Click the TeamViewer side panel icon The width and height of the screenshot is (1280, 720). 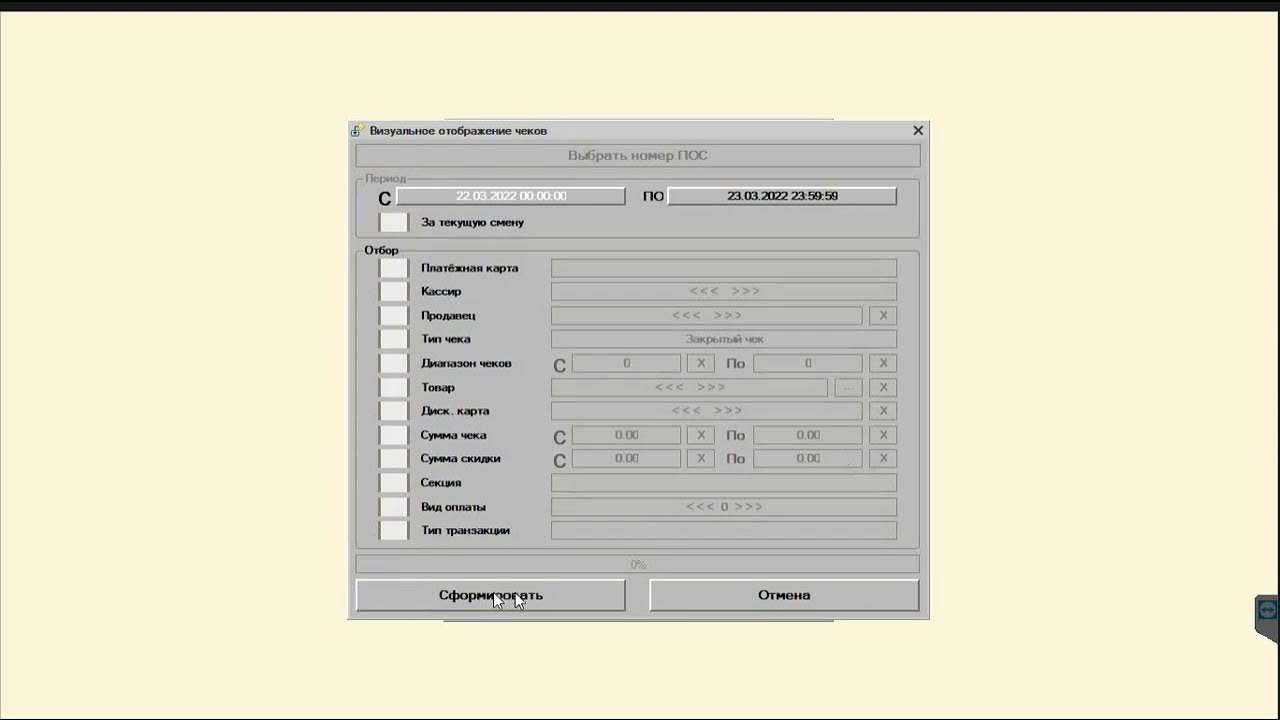pyautogui.click(x=1268, y=610)
